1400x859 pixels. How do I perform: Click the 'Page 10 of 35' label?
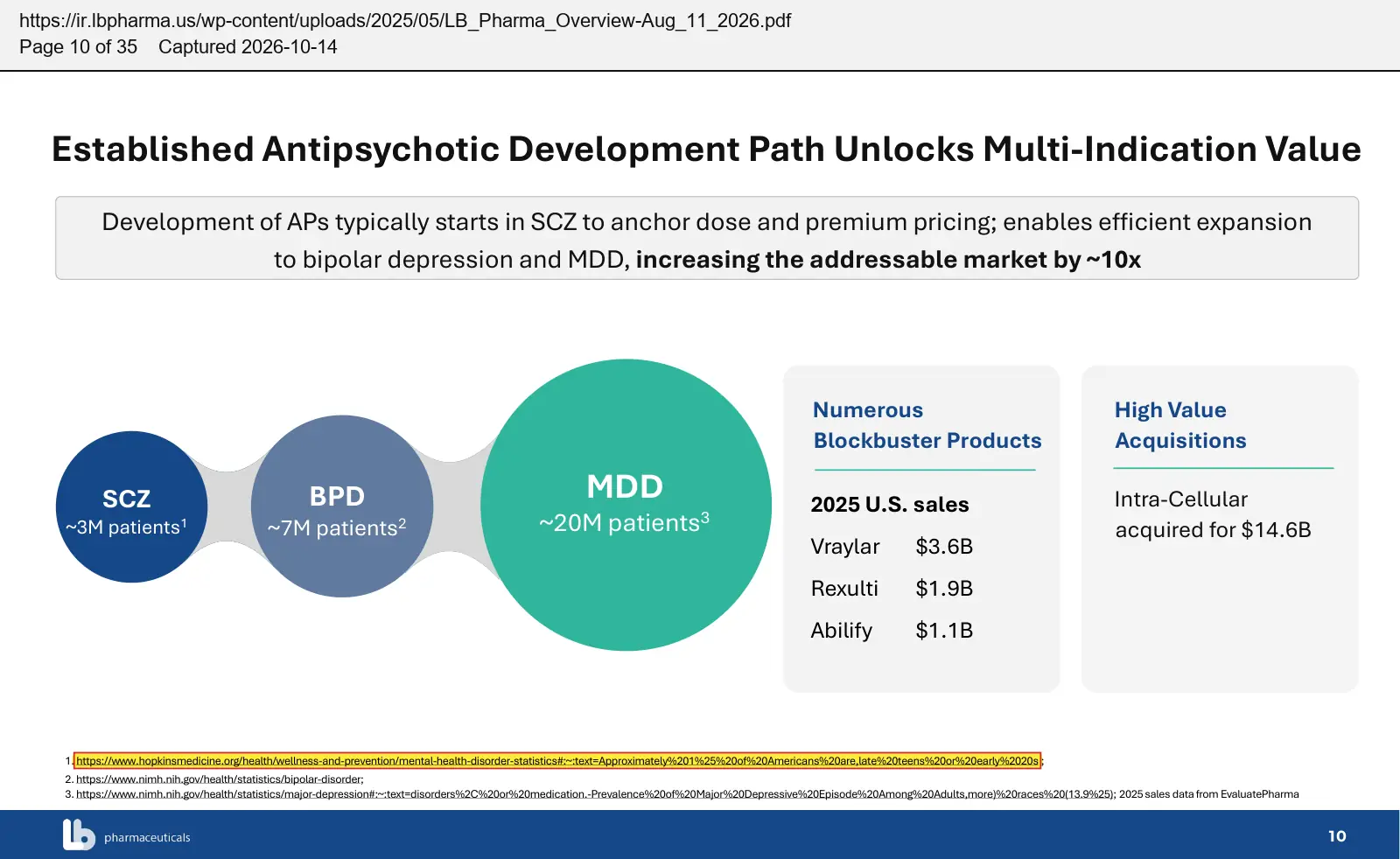pyautogui.click(x=79, y=47)
